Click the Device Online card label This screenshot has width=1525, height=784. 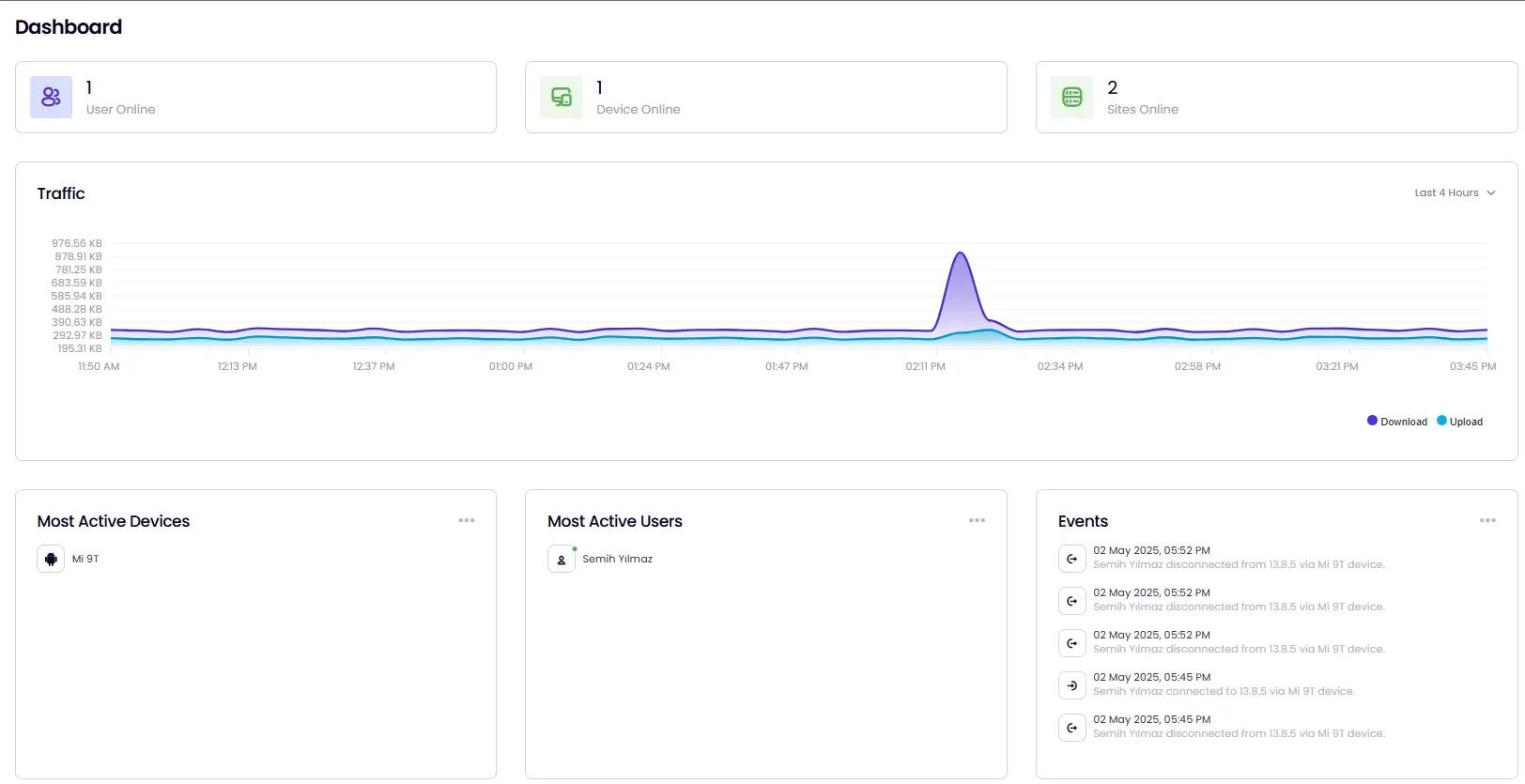click(639, 110)
